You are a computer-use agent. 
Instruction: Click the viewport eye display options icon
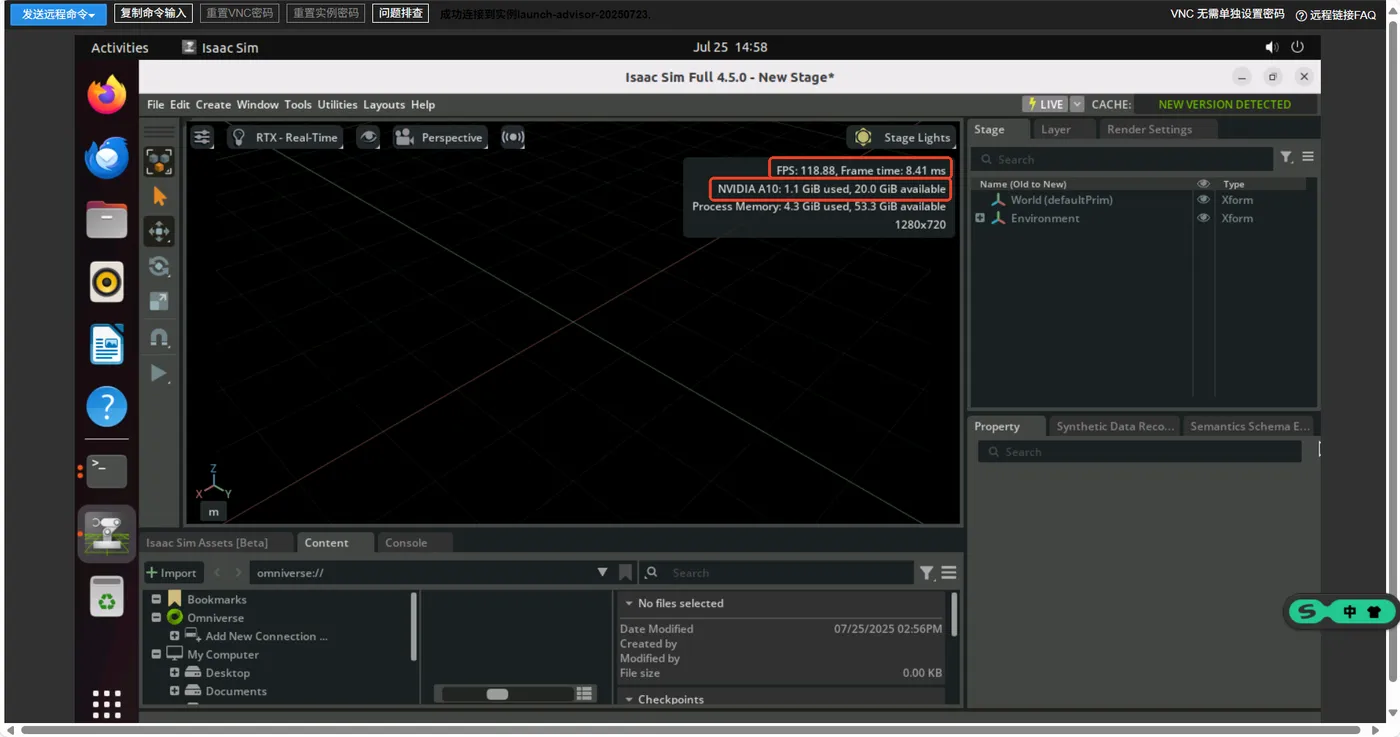point(369,137)
